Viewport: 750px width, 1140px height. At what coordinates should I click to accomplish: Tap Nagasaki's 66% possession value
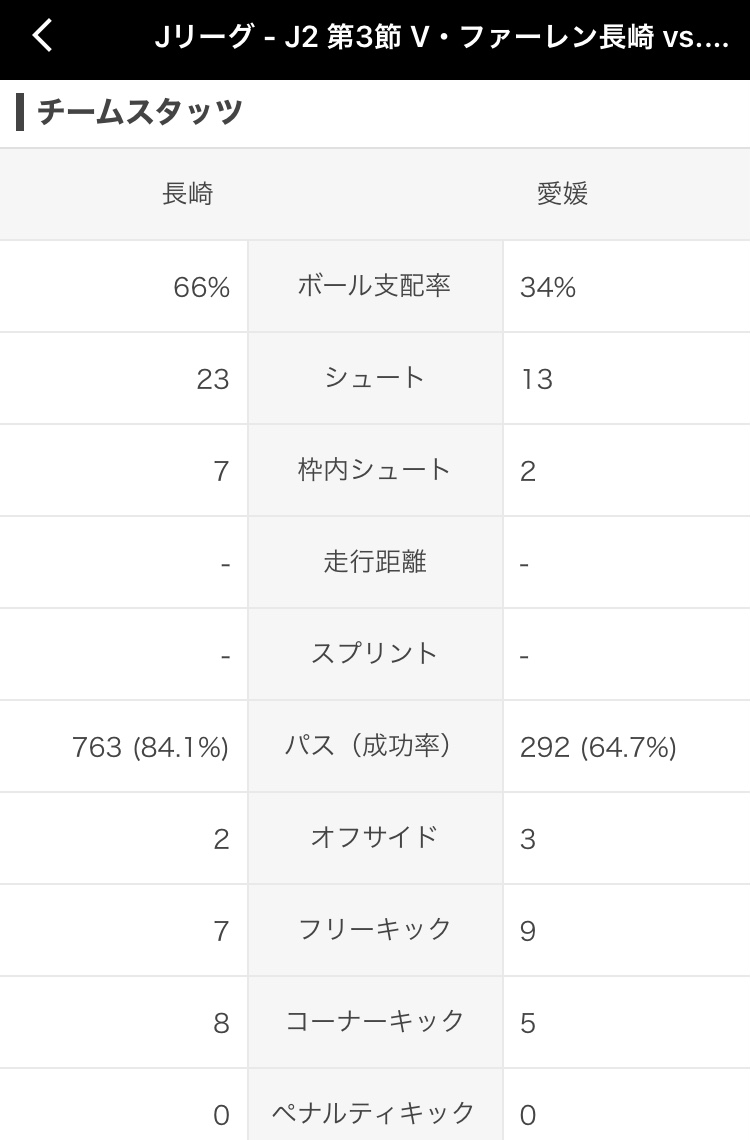[201, 288]
